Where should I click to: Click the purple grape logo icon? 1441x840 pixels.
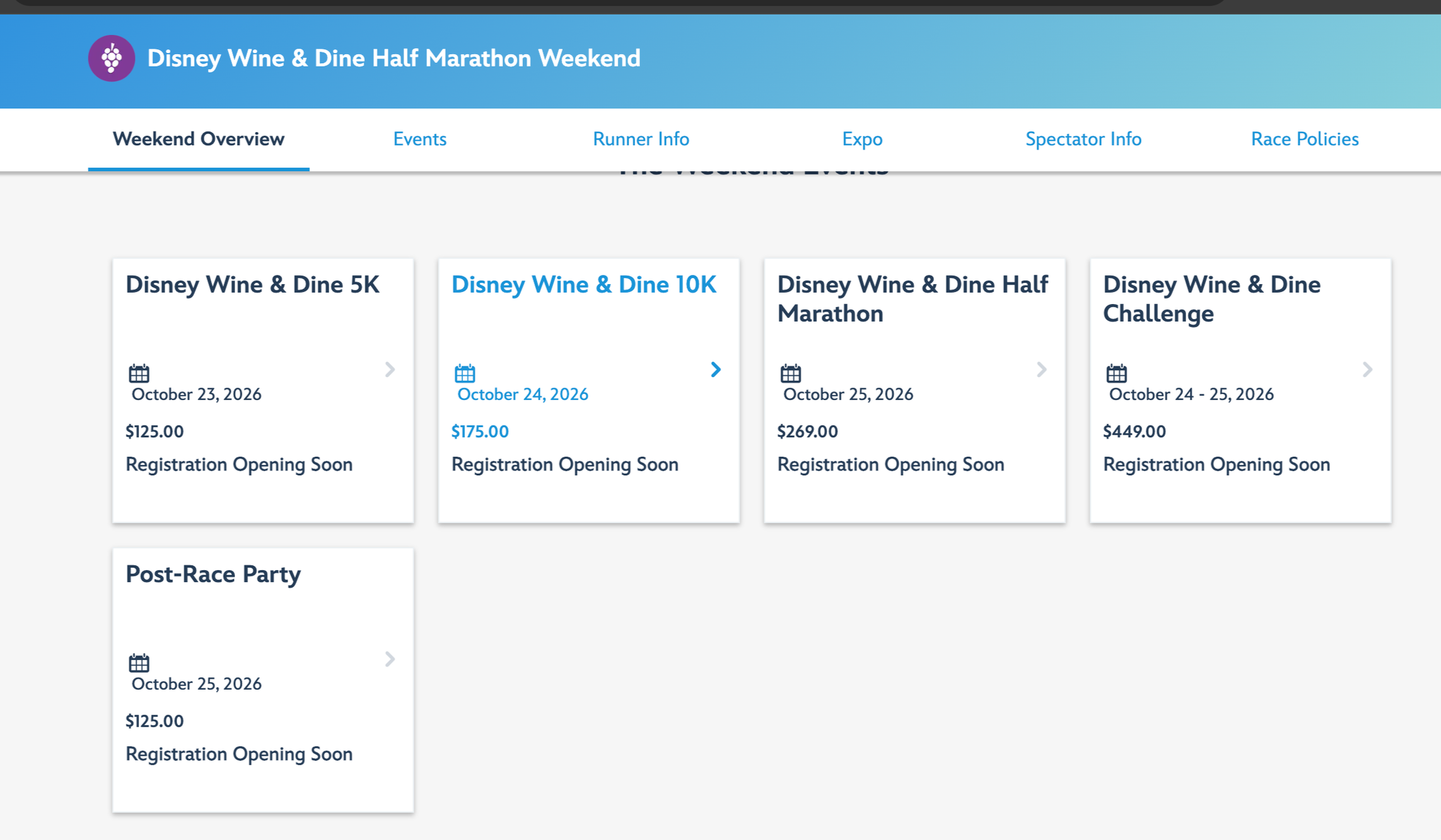[x=112, y=59]
